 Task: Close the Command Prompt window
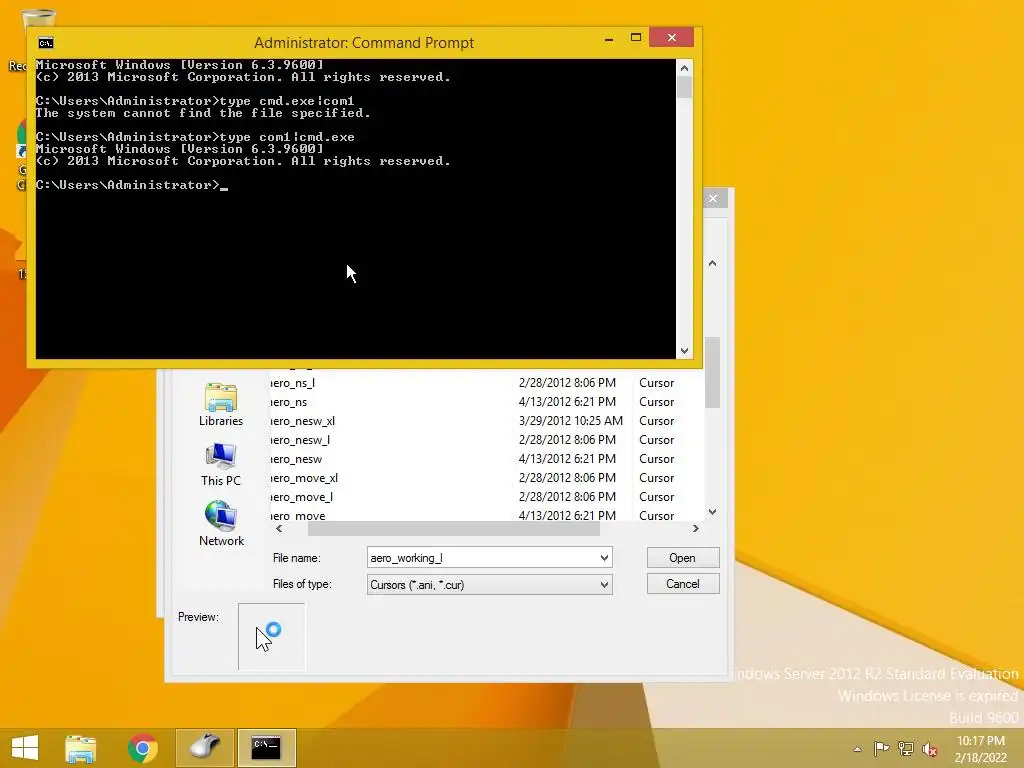click(x=671, y=38)
